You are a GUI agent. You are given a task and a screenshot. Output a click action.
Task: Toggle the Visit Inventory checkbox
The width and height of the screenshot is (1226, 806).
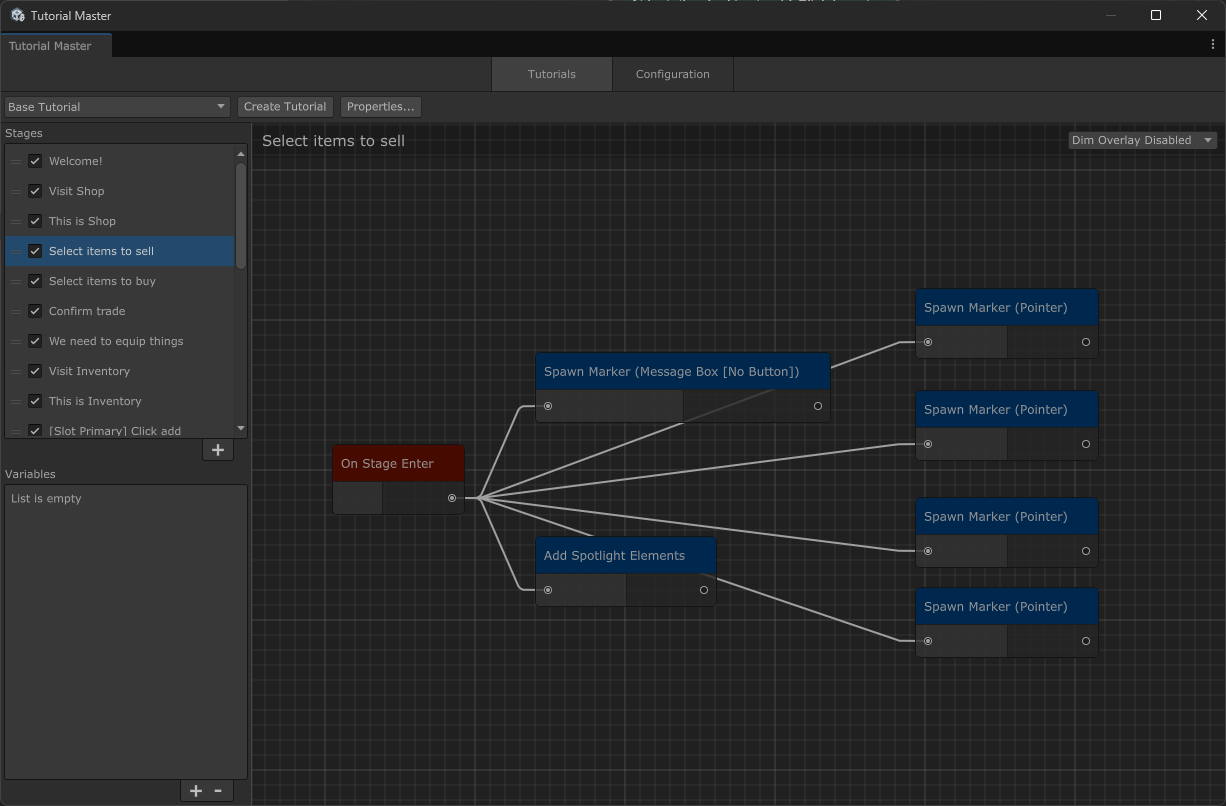click(35, 371)
